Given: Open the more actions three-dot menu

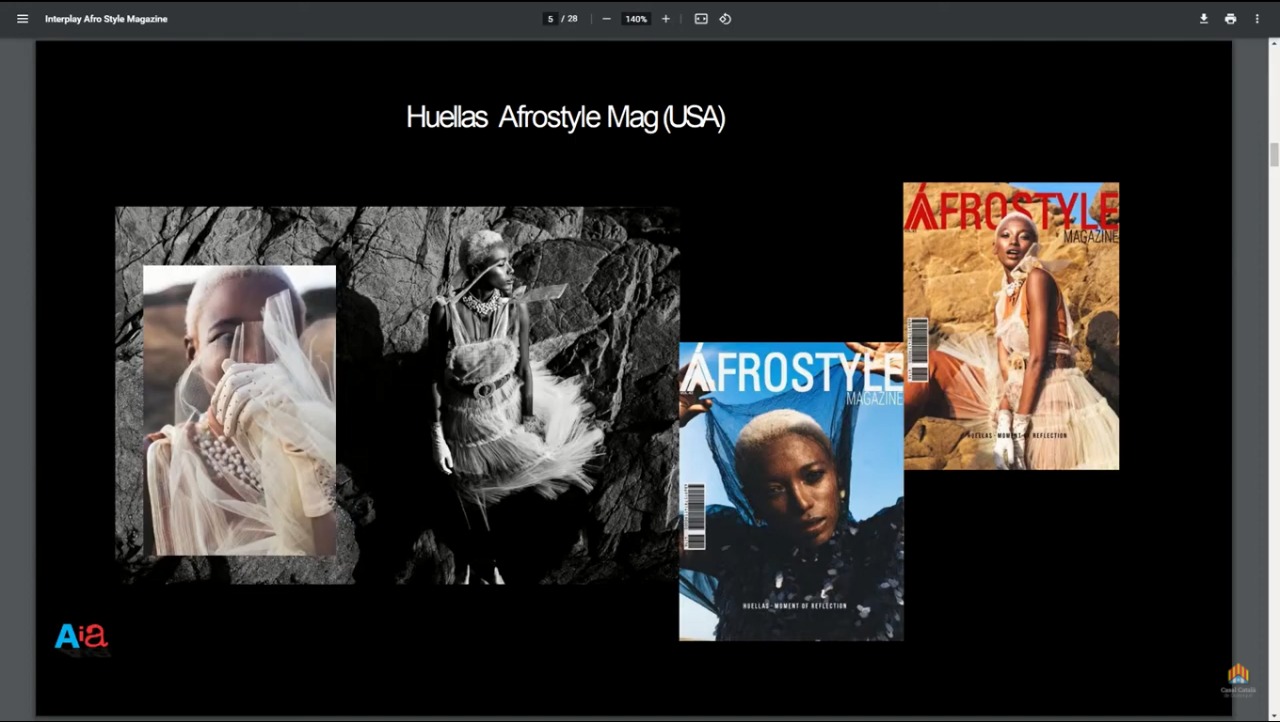Looking at the screenshot, I should coord(1257,19).
